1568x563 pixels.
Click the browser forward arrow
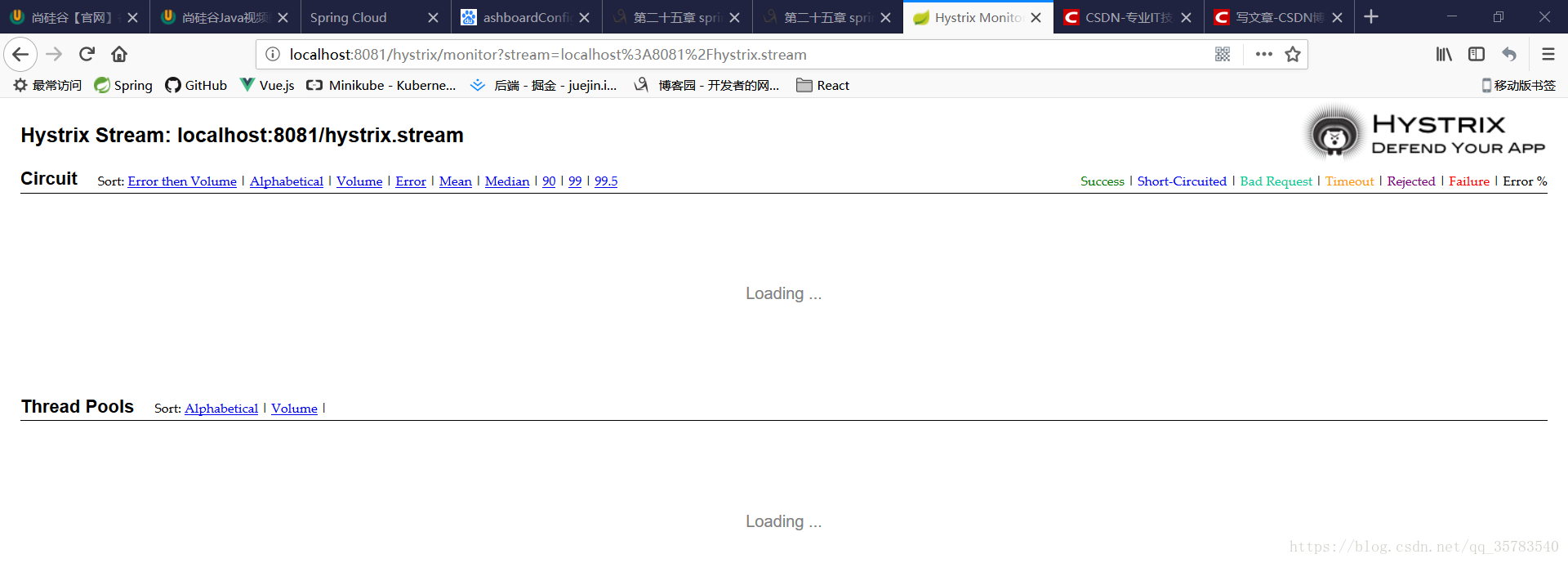tap(54, 55)
